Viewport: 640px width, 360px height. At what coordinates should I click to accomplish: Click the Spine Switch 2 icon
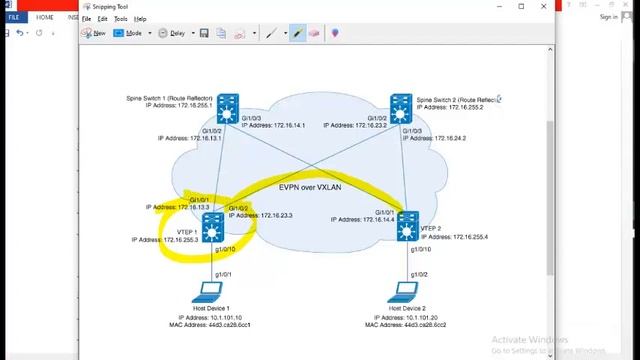[x=401, y=109]
